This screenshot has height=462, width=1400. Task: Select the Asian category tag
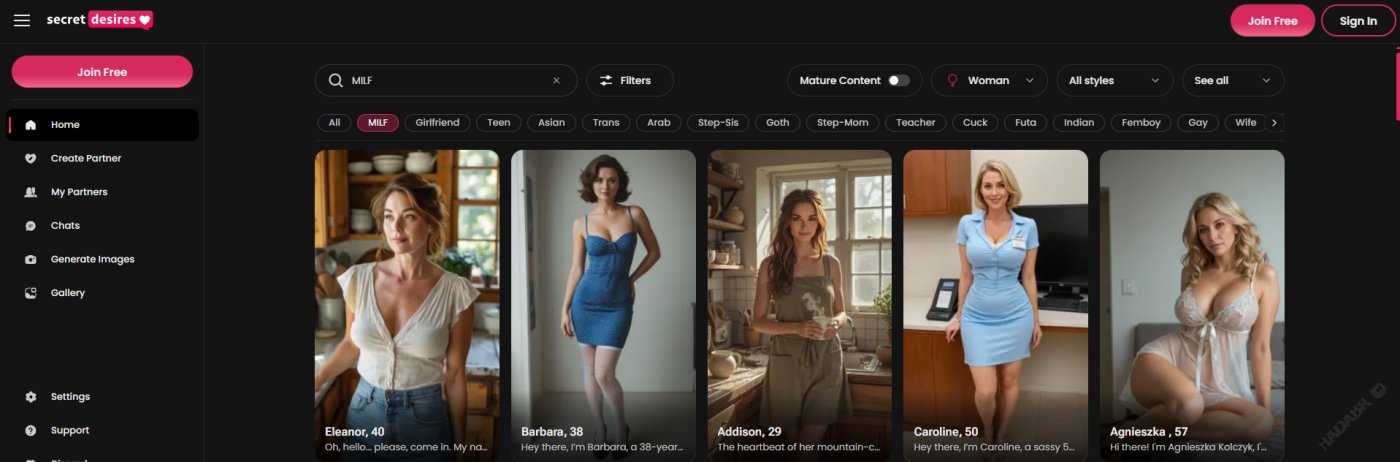552,123
